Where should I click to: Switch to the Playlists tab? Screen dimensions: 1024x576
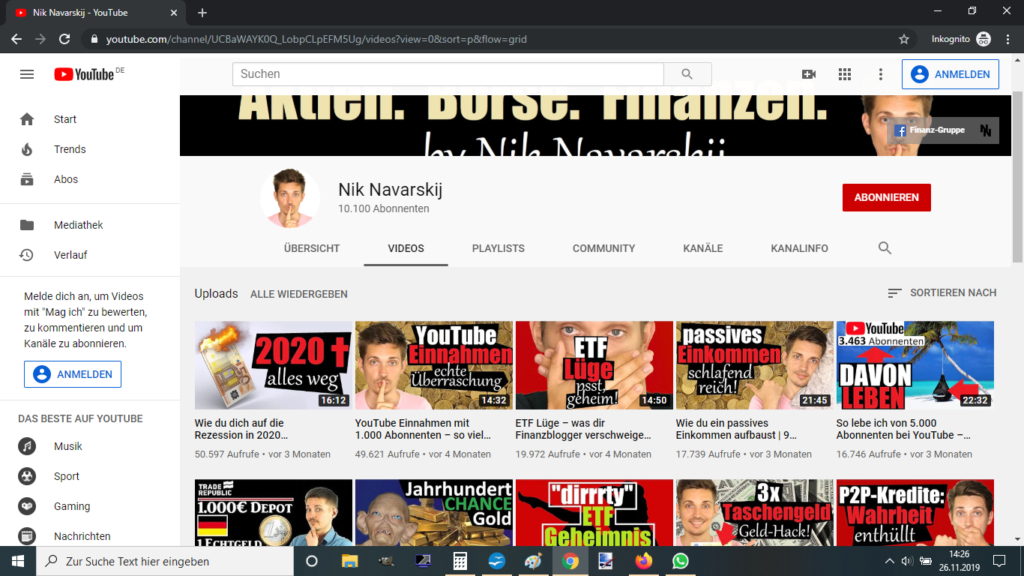click(x=498, y=249)
